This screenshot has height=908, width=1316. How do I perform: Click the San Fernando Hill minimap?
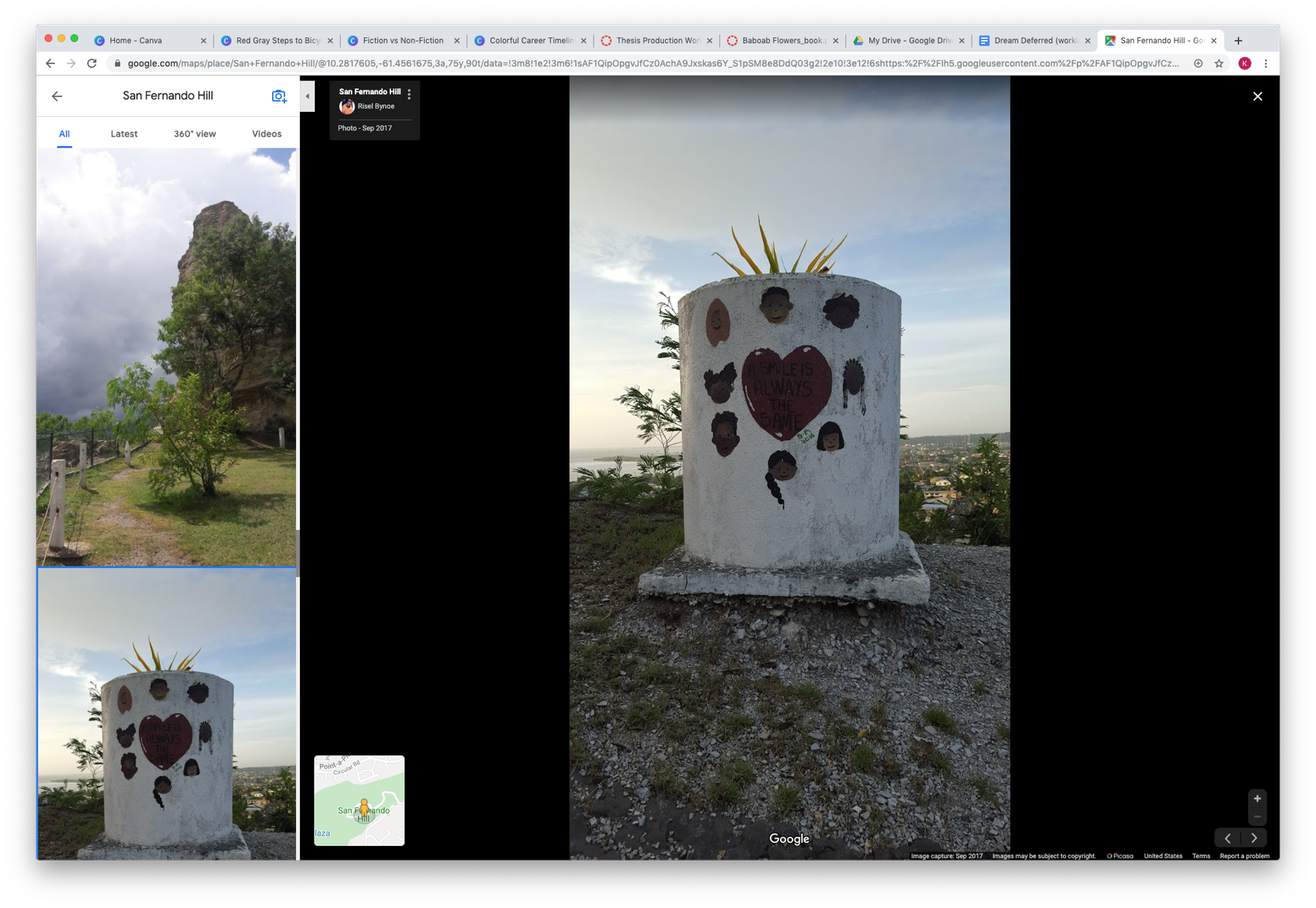point(359,801)
